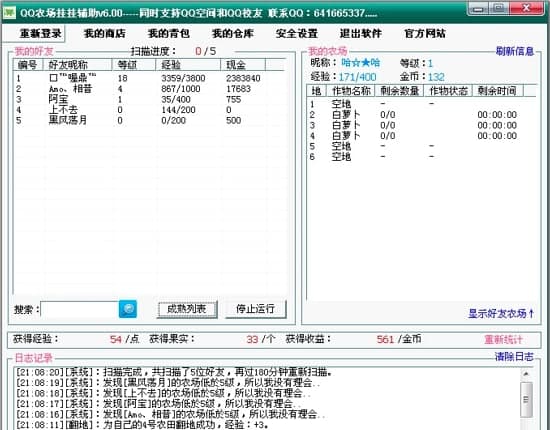Sort friends by 等级 column header
The width and height of the screenshot is (550, 430).
click(134, 65)
